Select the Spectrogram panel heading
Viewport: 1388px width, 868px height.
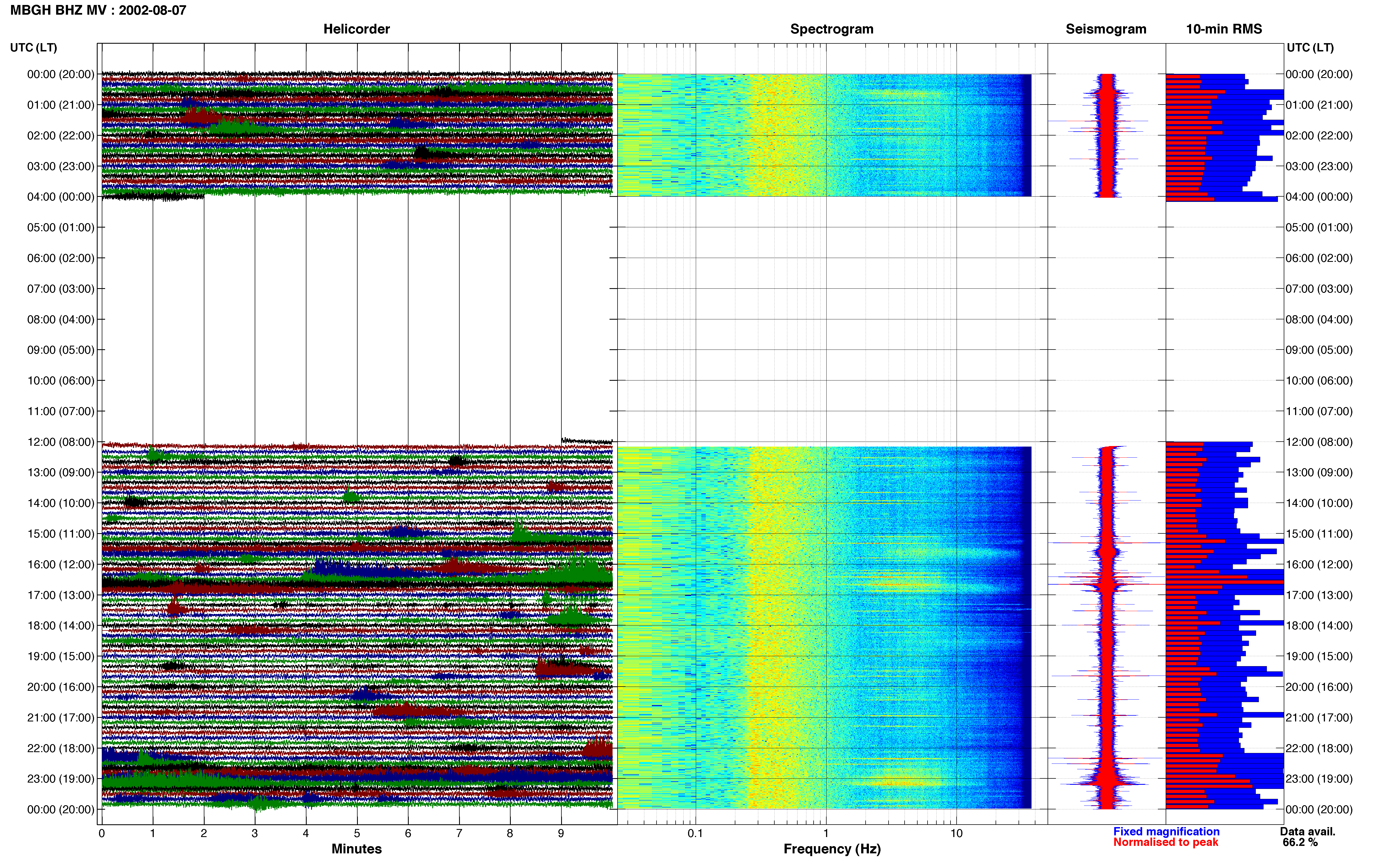tap(832, 29)
